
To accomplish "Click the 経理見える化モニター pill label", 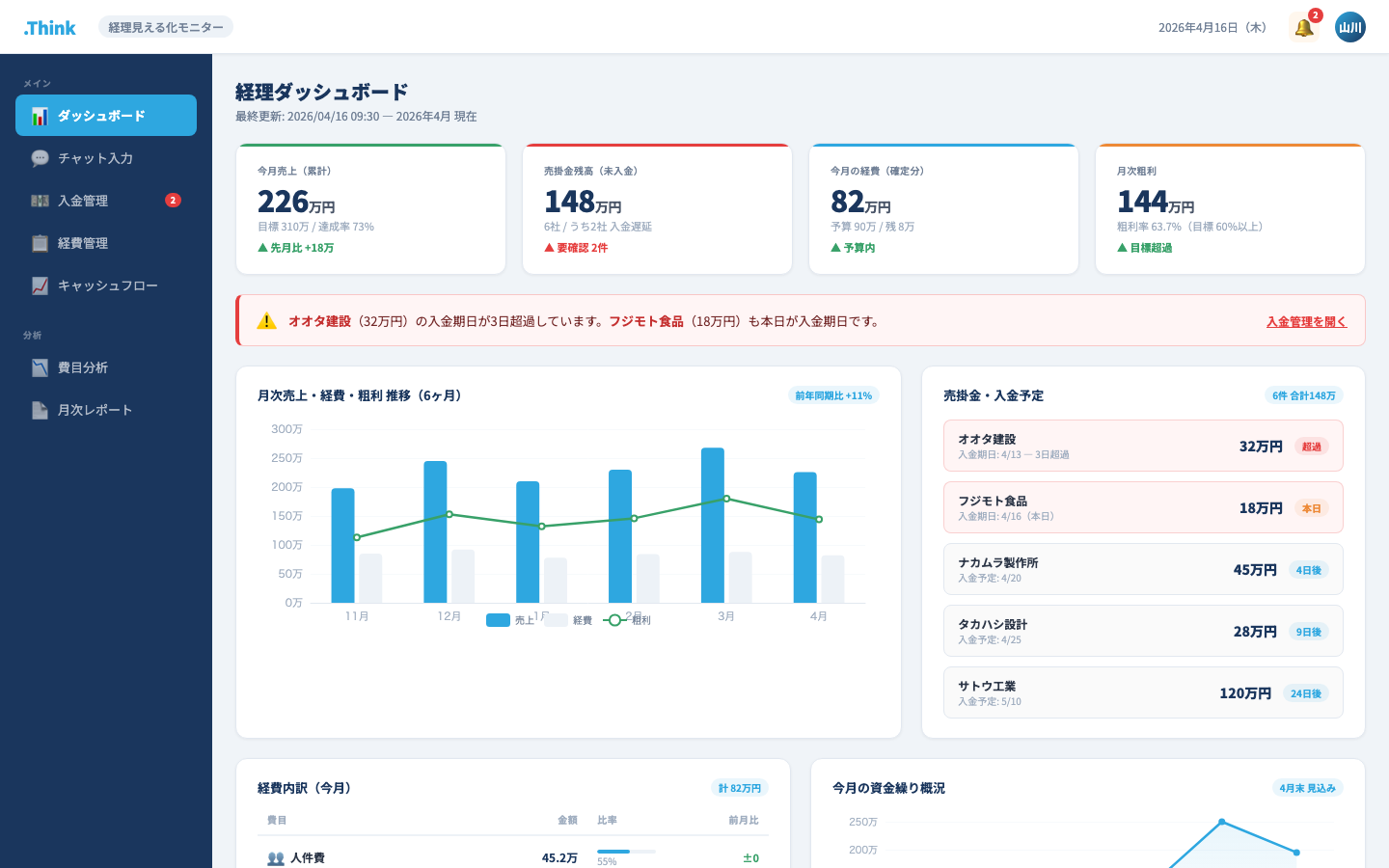I will pos(166,27).
